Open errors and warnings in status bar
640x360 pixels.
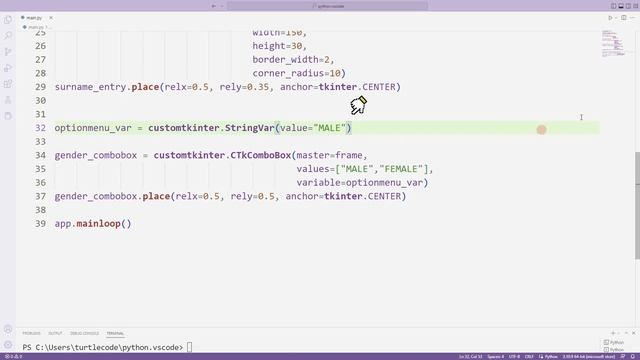(x=13, y=357)
